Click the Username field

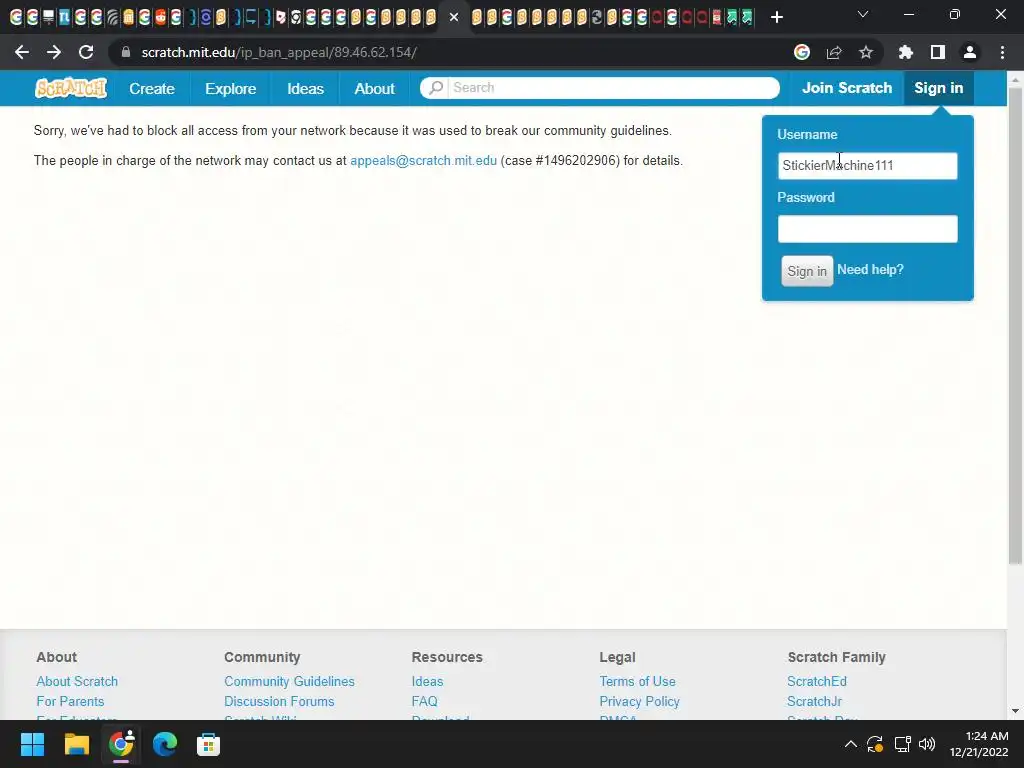click(x=867, y=165)
